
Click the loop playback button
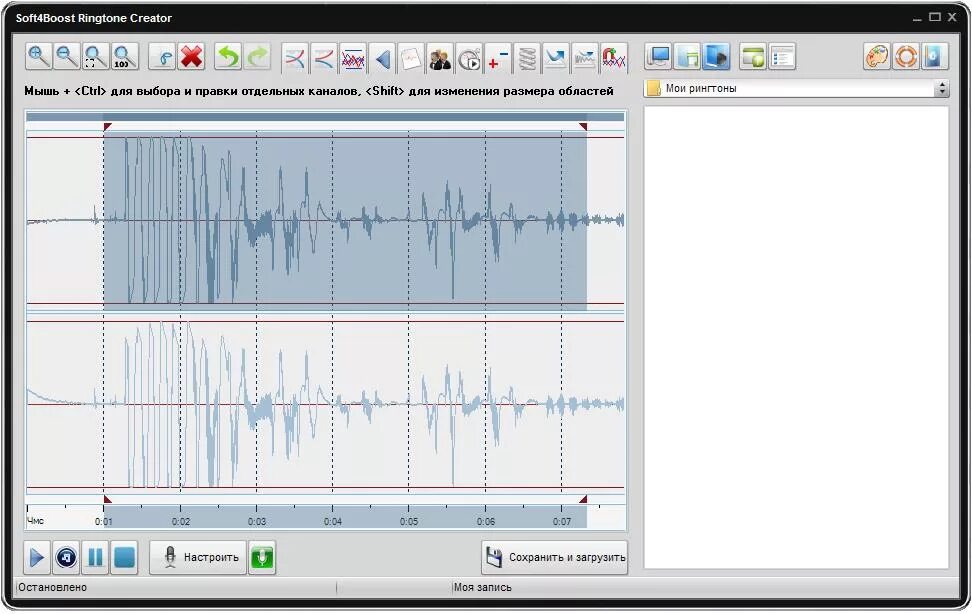pos(66,557)
